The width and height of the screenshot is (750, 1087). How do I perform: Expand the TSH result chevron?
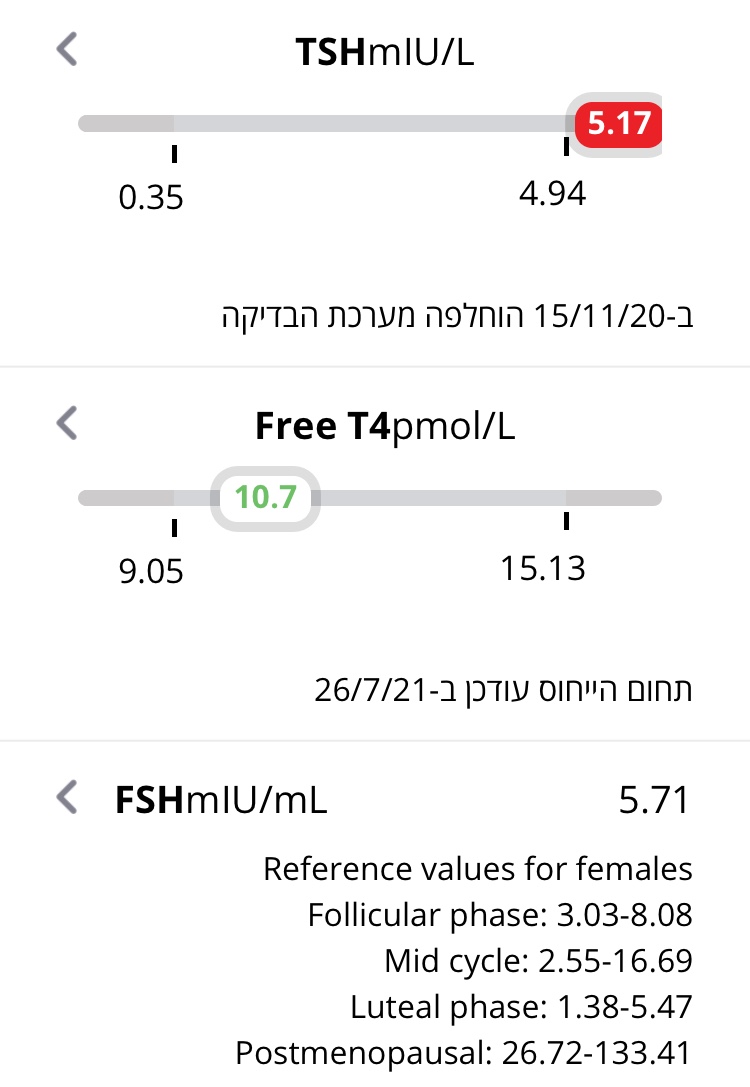[x=67, y=49]
